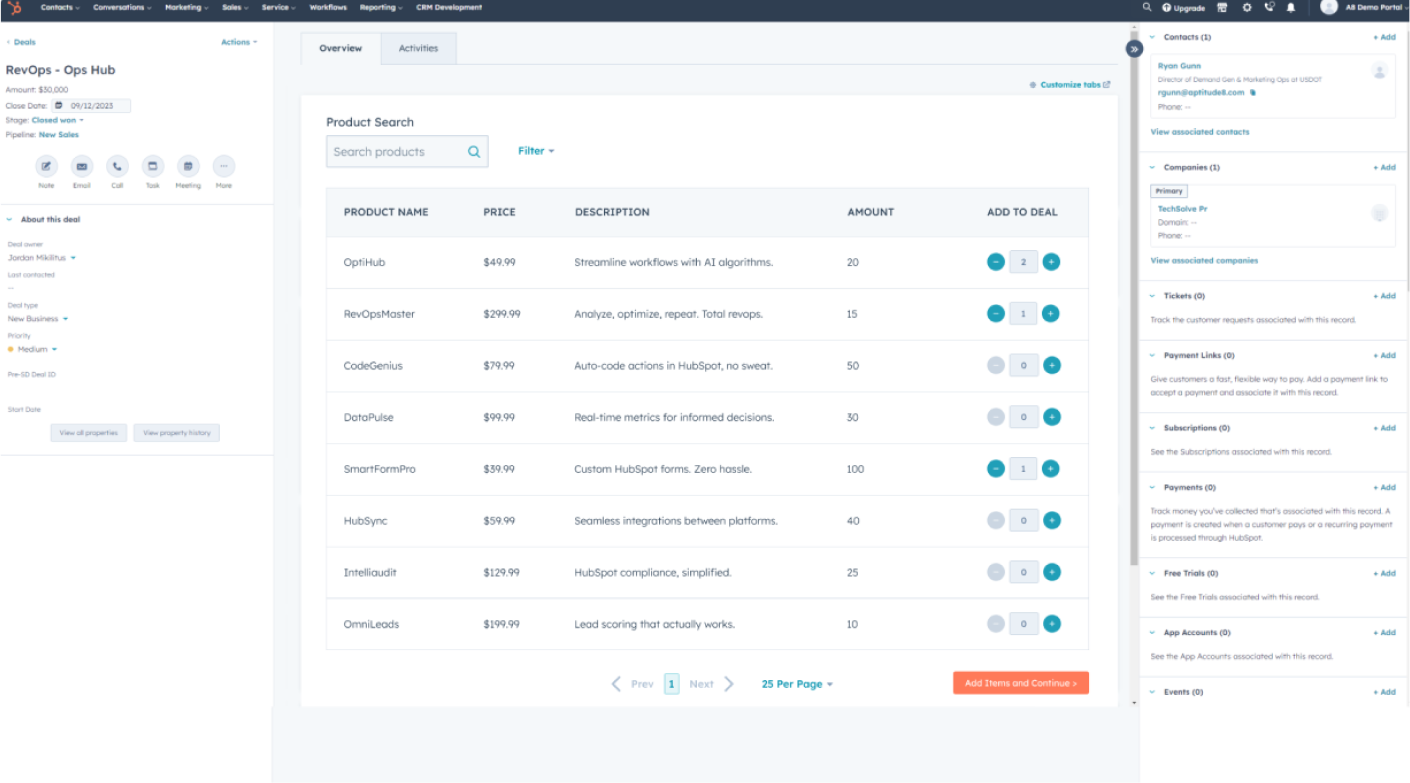1410x783 pixels.
Task: Click the calling phone icon in top bar
Action: click(1269, 7)
